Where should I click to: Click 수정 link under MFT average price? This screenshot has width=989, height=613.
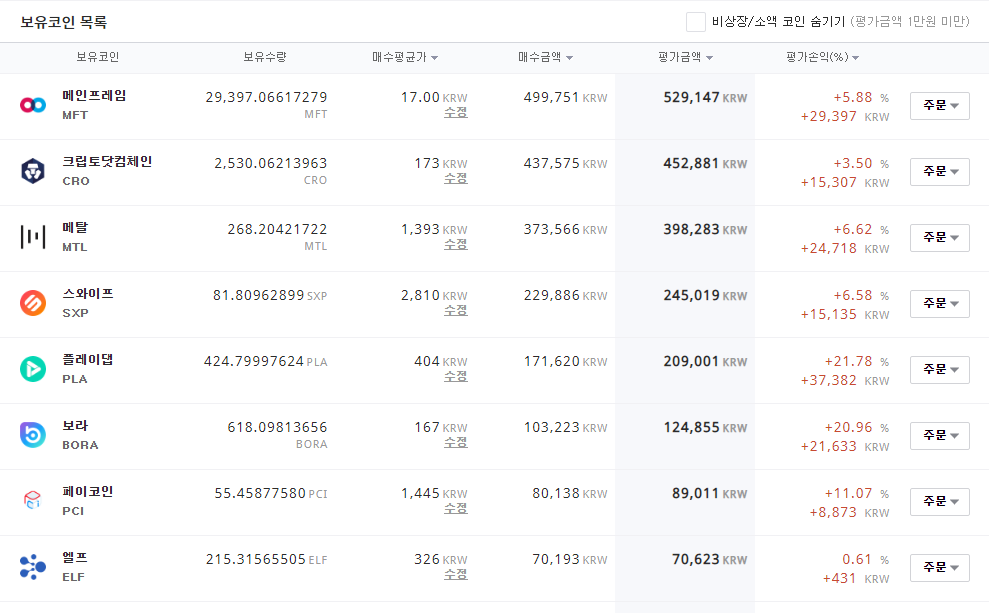click(x=455, y=113)
